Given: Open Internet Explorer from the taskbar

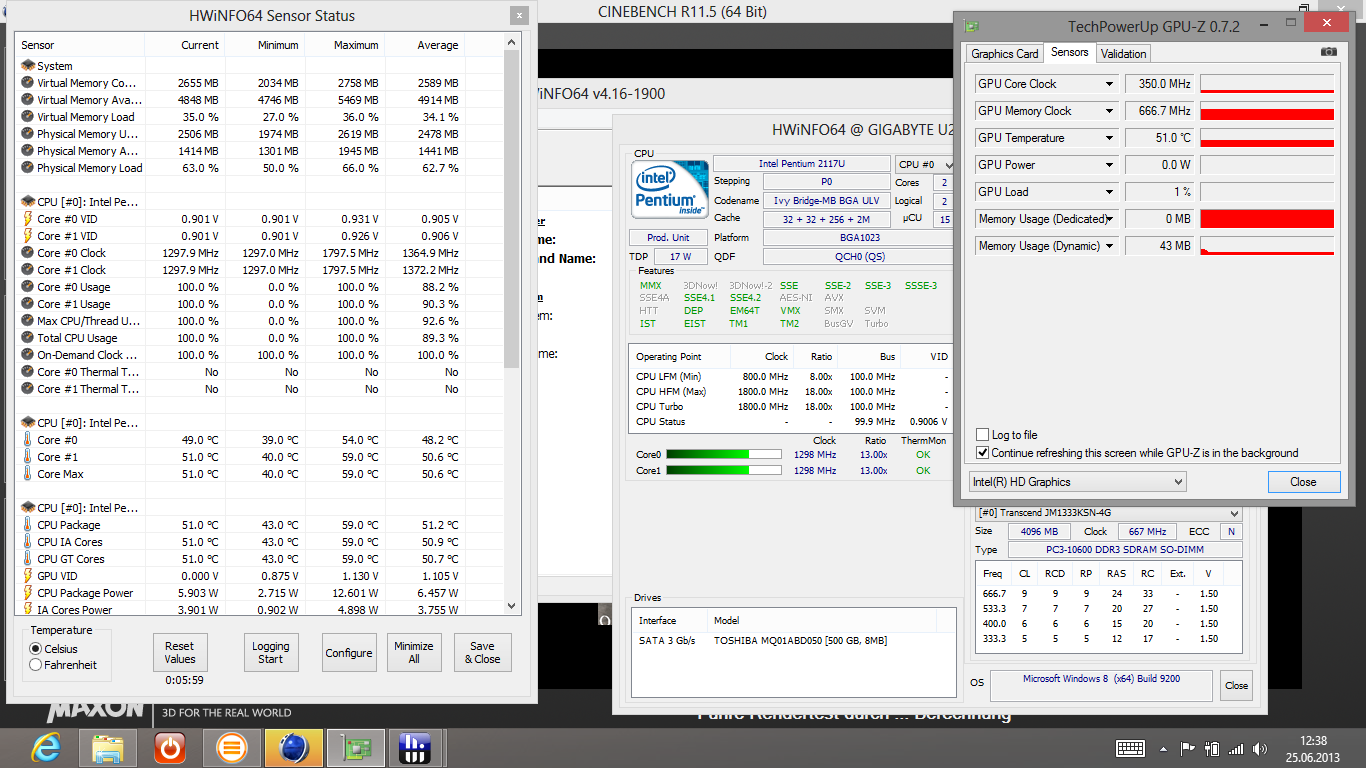Looking at the screenshot, I should (x=46, y=746).
